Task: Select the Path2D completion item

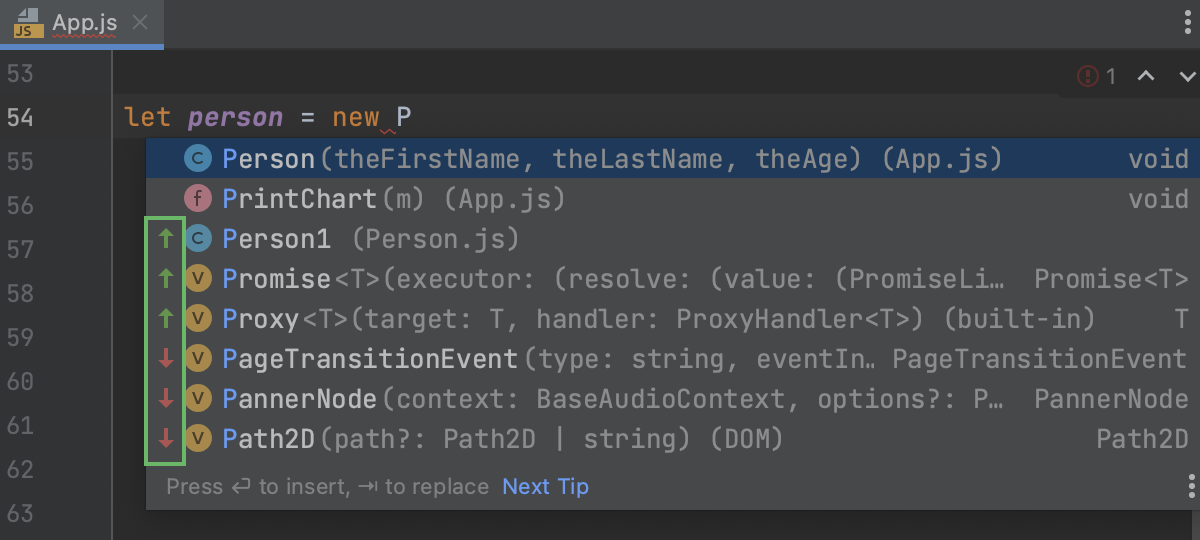Action: pos(502,438)
